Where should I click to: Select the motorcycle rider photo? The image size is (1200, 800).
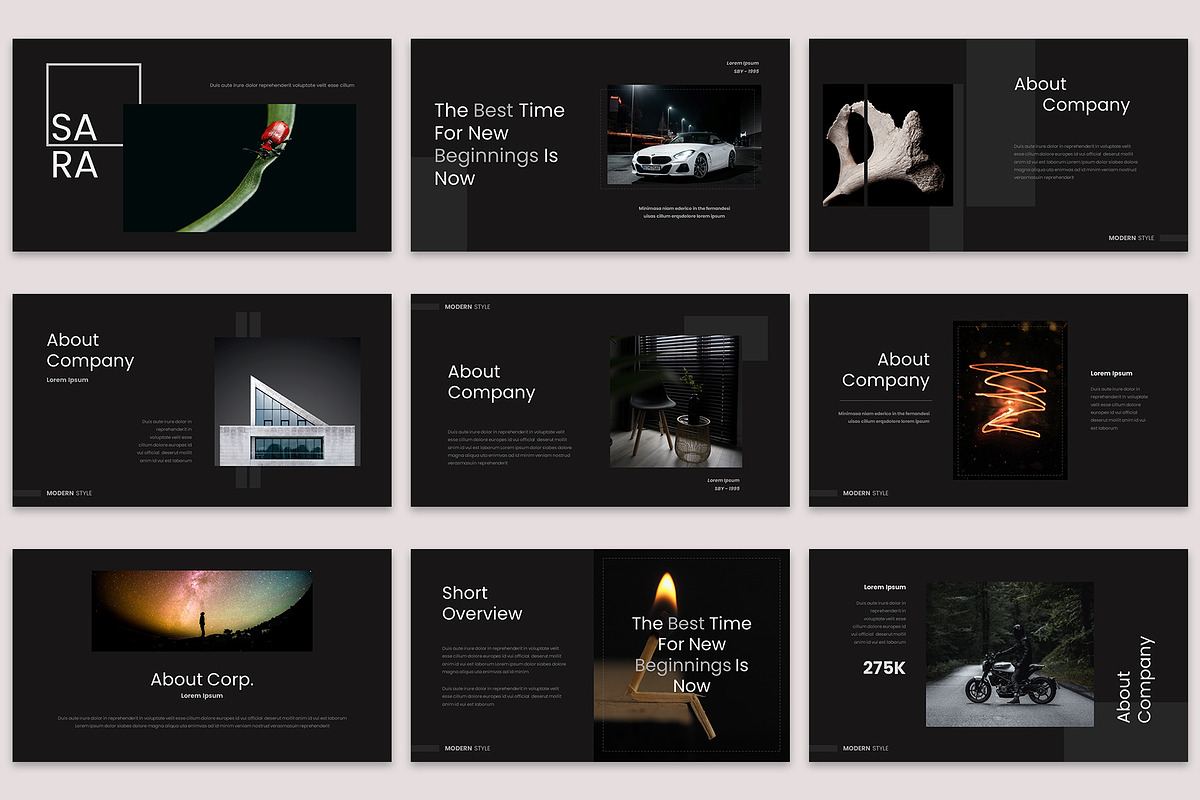tap(1010, 654)
